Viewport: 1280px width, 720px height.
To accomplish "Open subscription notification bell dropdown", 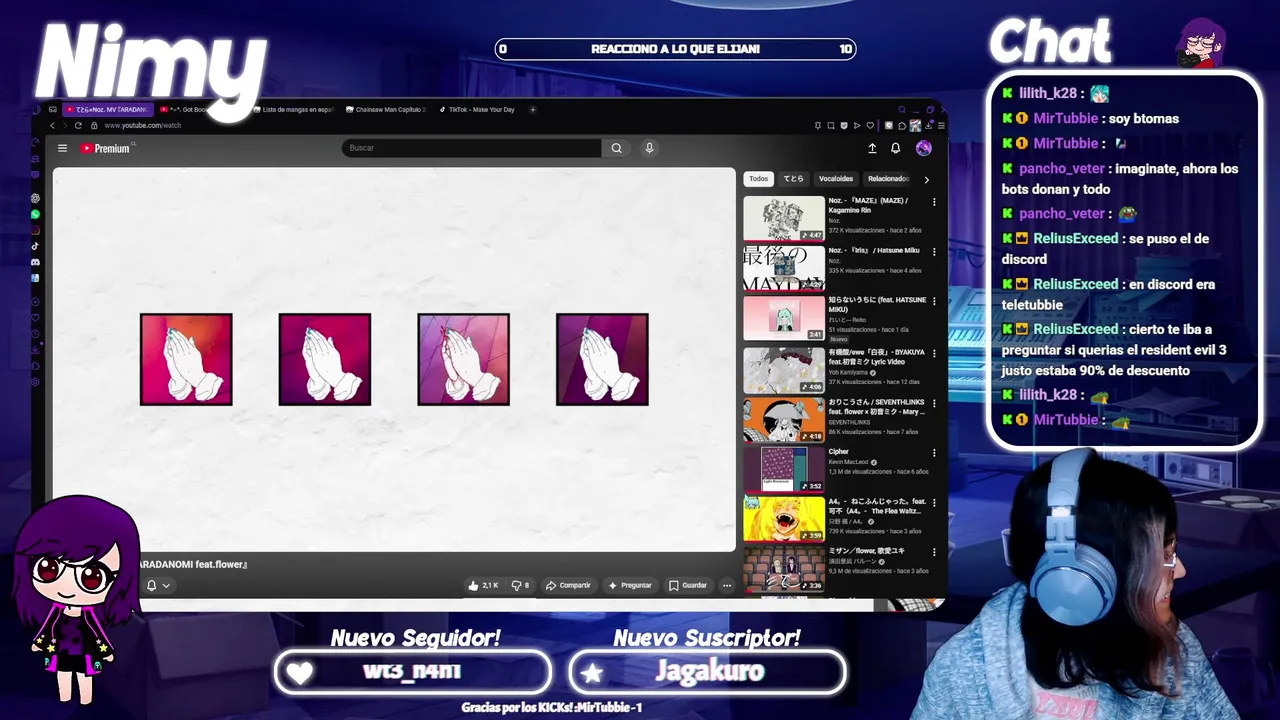I will pyautogui.click(x=158, y=585).
